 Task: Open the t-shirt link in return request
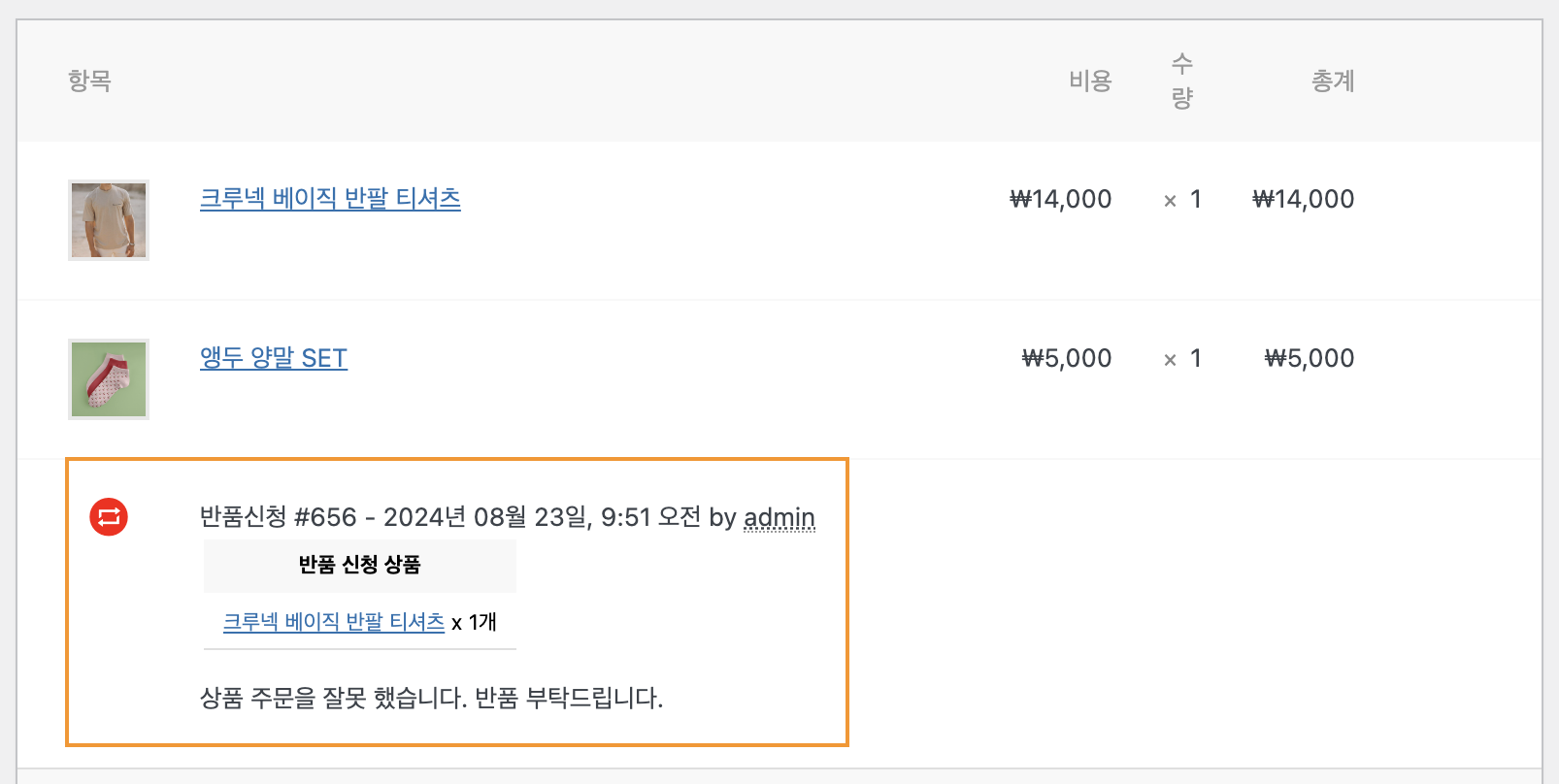(x=334, y=622)
